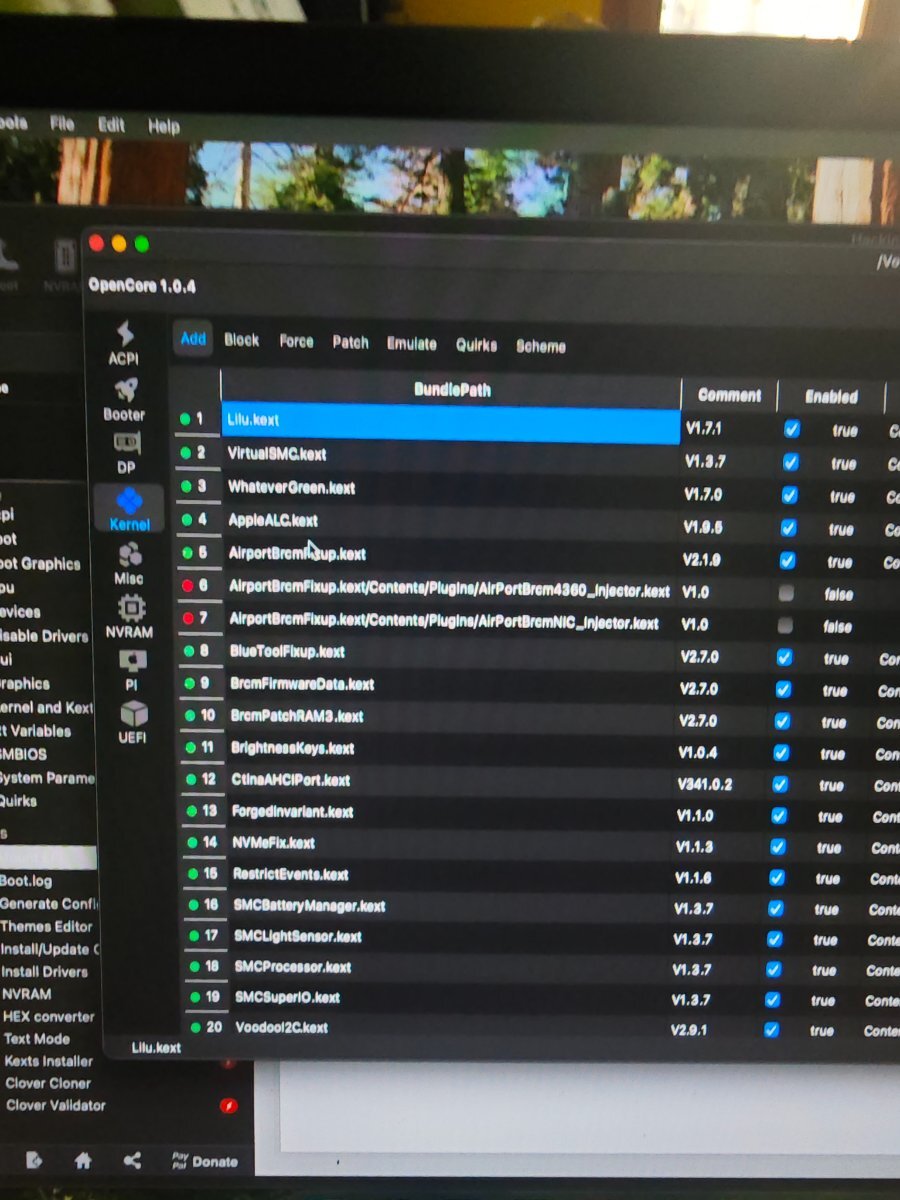Select the PI section icon
900x1200 pixels.
click(132, 661)
